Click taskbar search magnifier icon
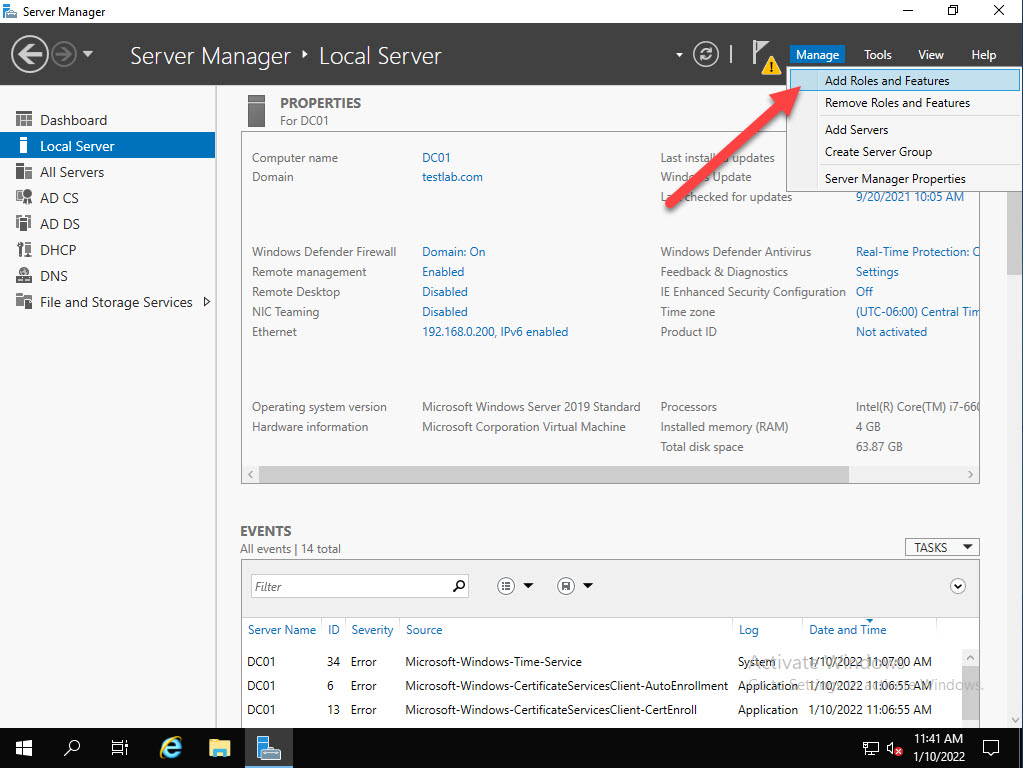Image resolution: width=1023 pixels, height=768 pixels. 72,748
